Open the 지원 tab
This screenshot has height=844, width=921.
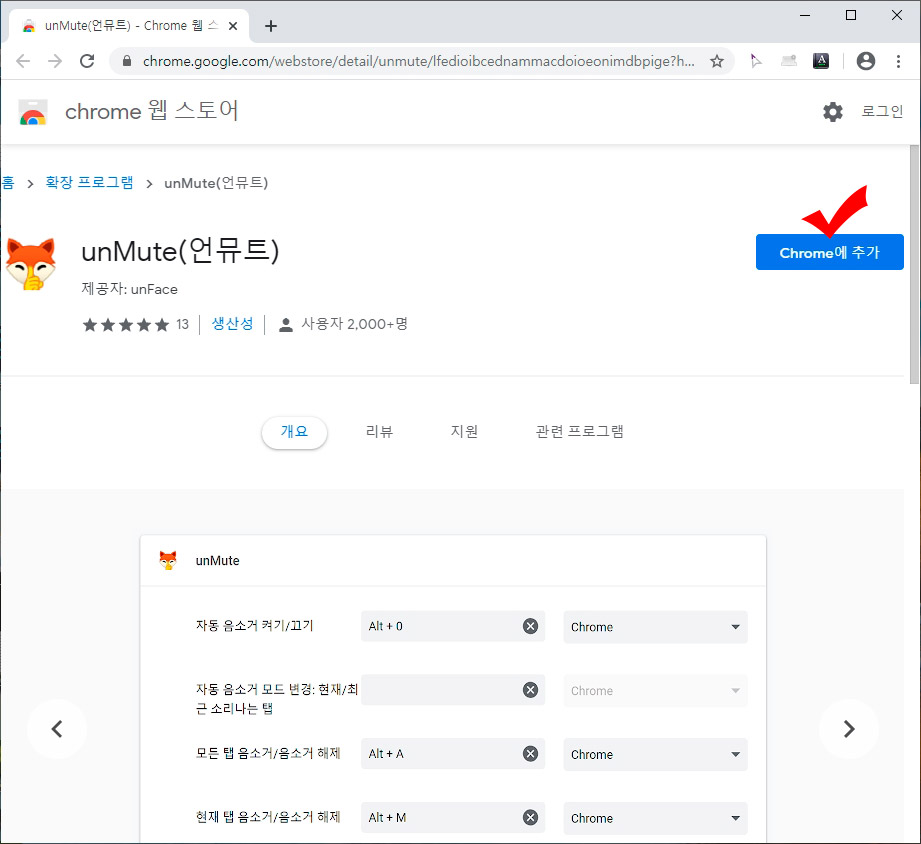(464, 432)
